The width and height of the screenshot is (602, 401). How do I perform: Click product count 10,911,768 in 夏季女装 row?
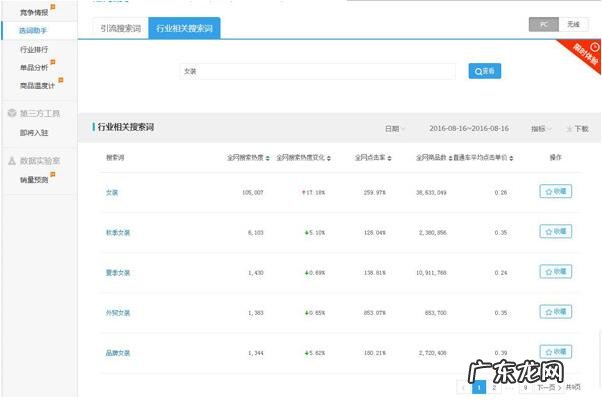coord(431,273)
